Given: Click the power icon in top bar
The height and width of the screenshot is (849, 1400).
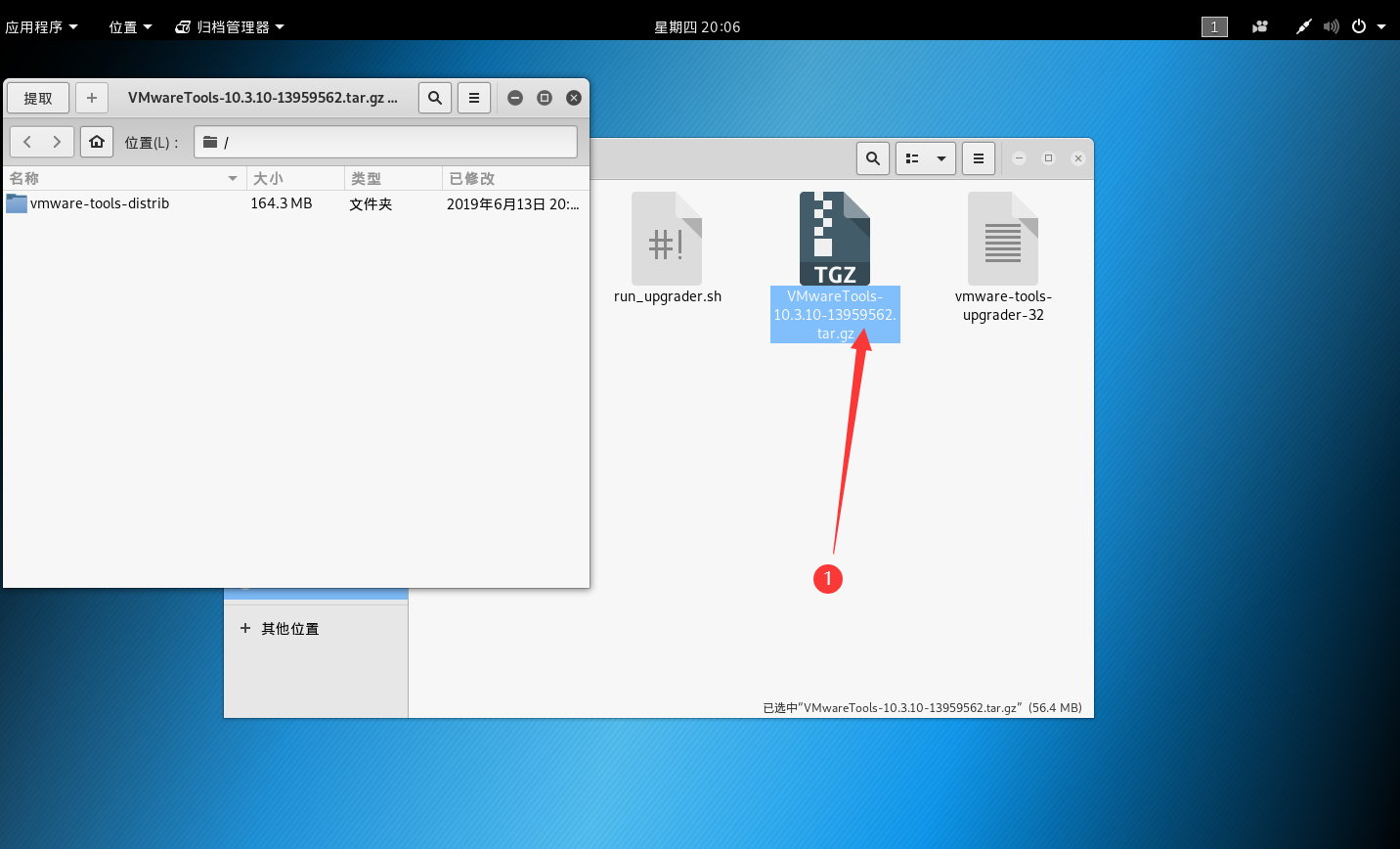Looking at the screenshot, I should 1359,26.
